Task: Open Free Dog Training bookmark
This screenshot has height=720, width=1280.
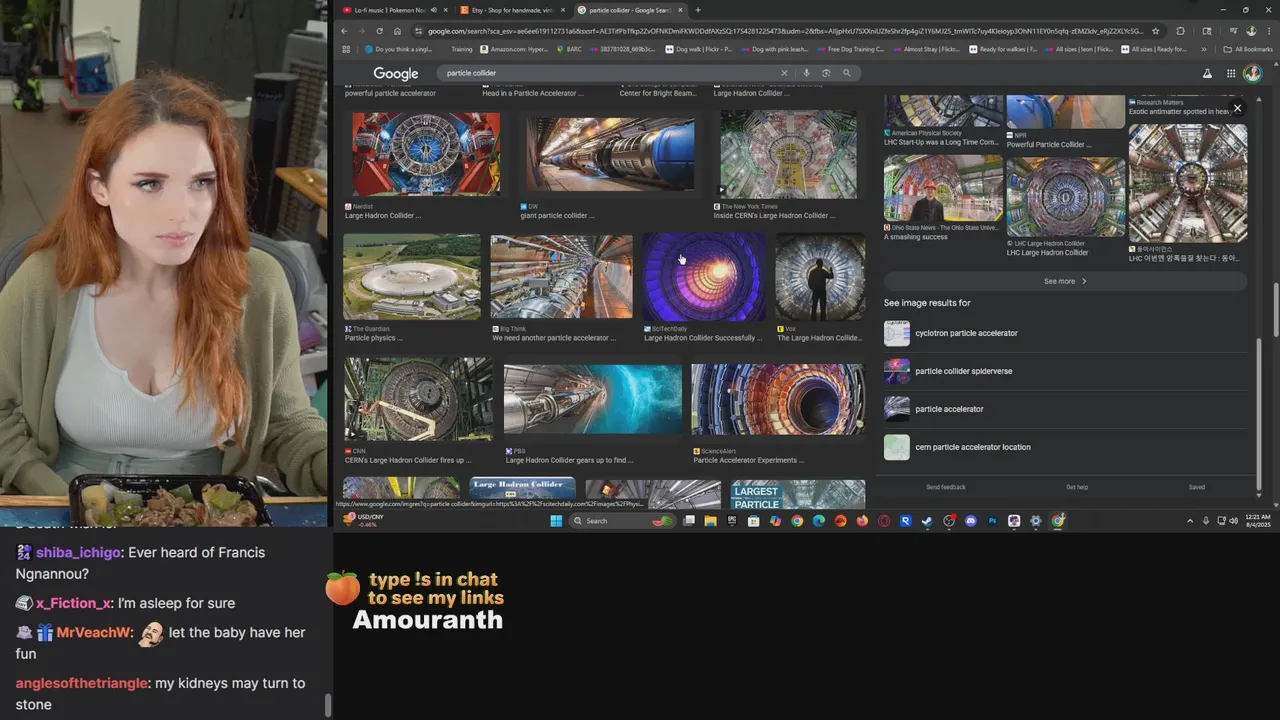Action: pyautogui.click(x=851, y=49)
